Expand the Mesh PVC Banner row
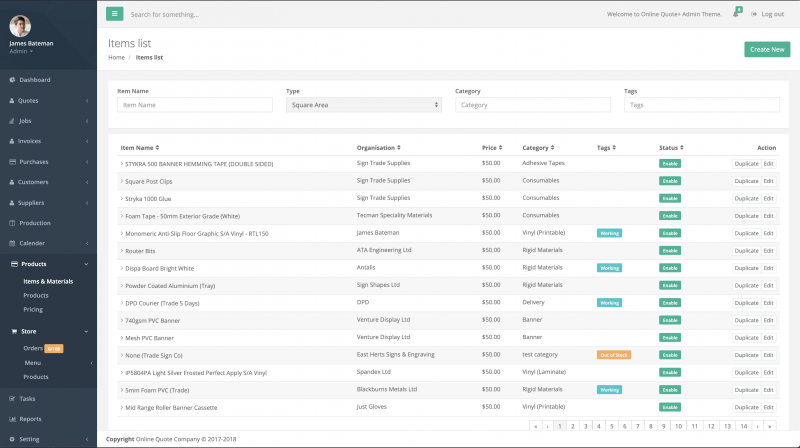 (121, 338)
